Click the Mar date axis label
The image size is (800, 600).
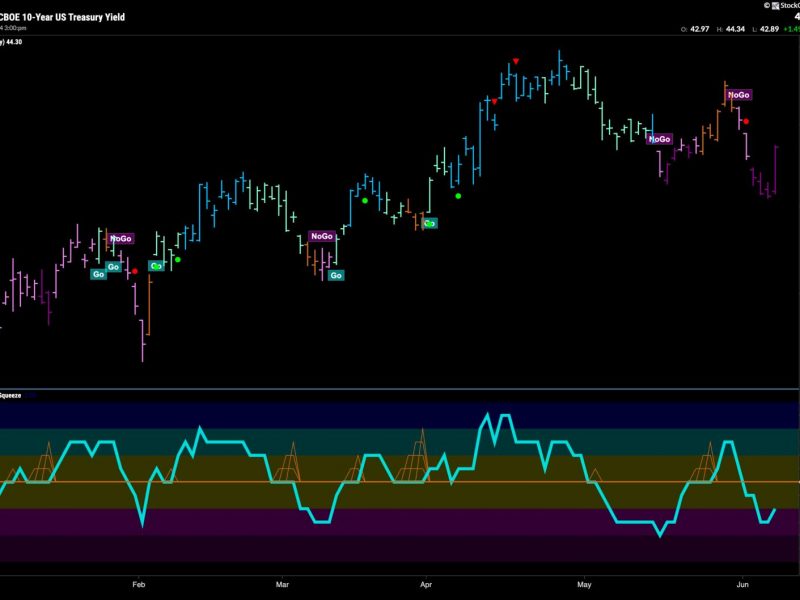pos(282,584)
